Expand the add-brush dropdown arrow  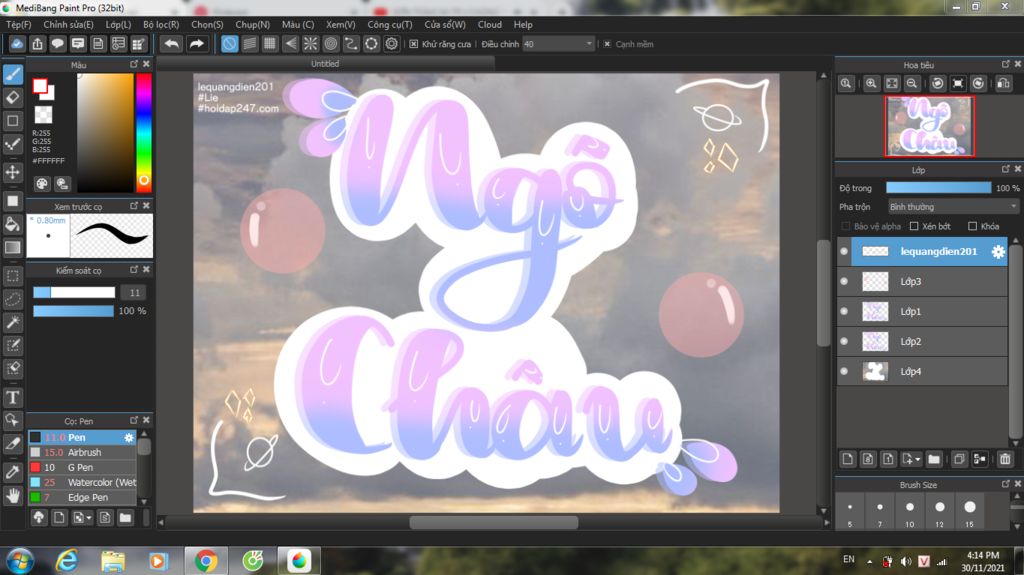pyautogui.click(x=89, y=518)
